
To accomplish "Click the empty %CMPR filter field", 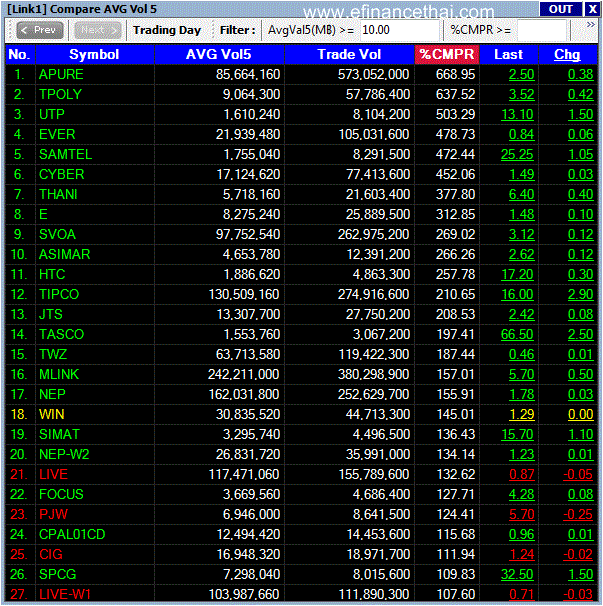I will point(542,30).
